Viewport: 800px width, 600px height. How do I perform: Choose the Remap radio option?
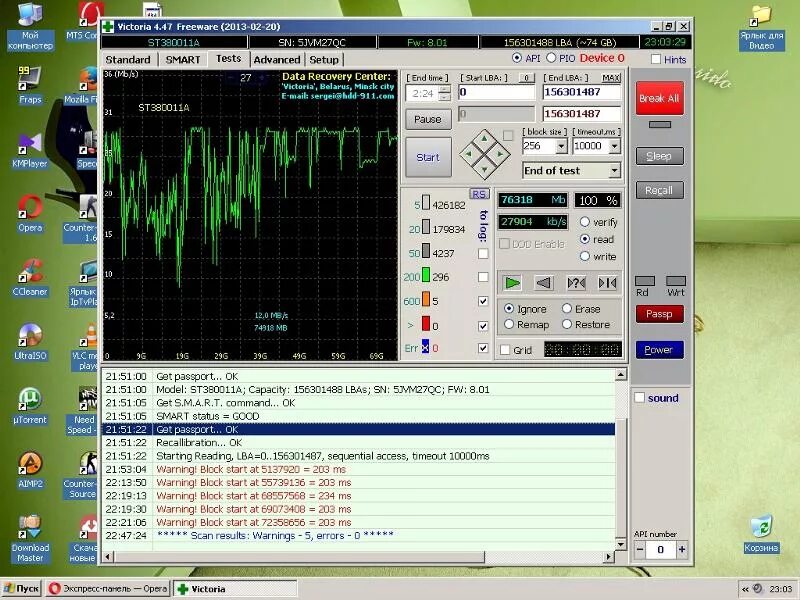(x=509, y=324)
